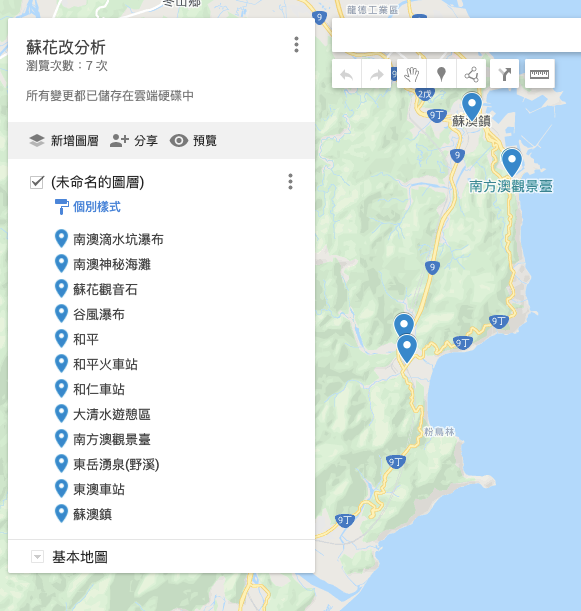Click the pin icon beside 蘇澳鎮 list item

61,513
